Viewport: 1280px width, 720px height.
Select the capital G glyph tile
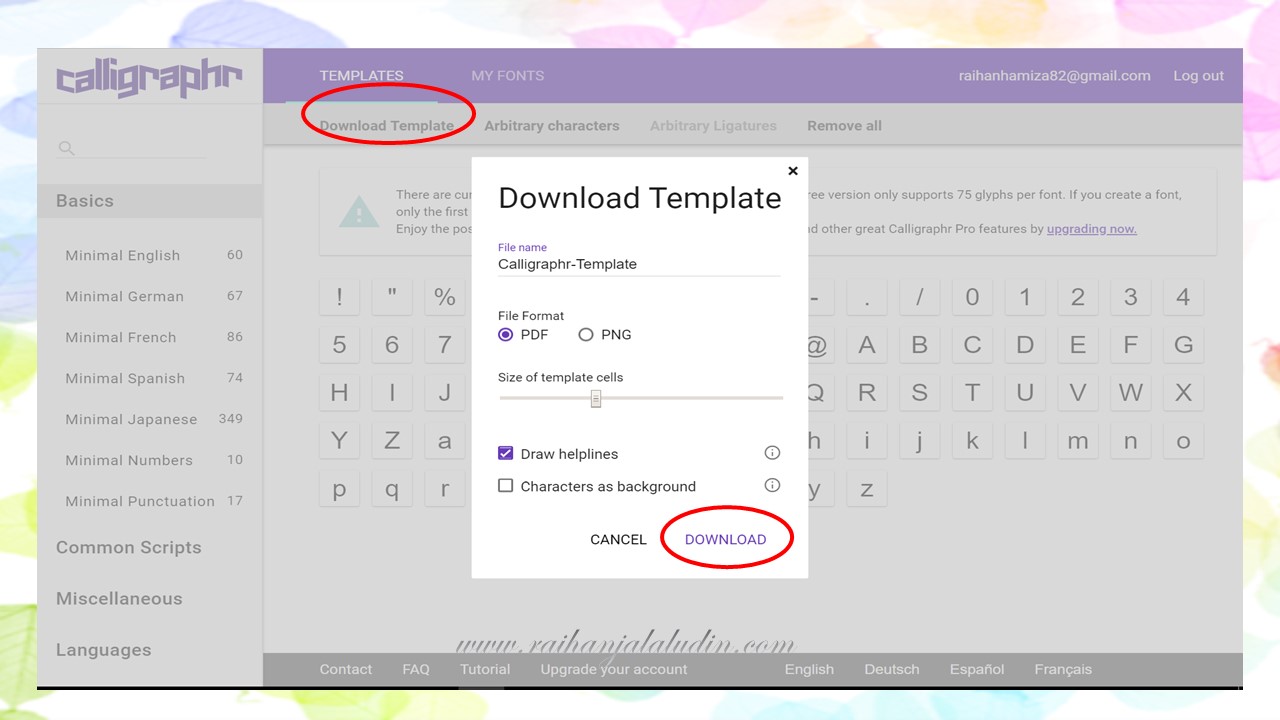click(1183, 345)
